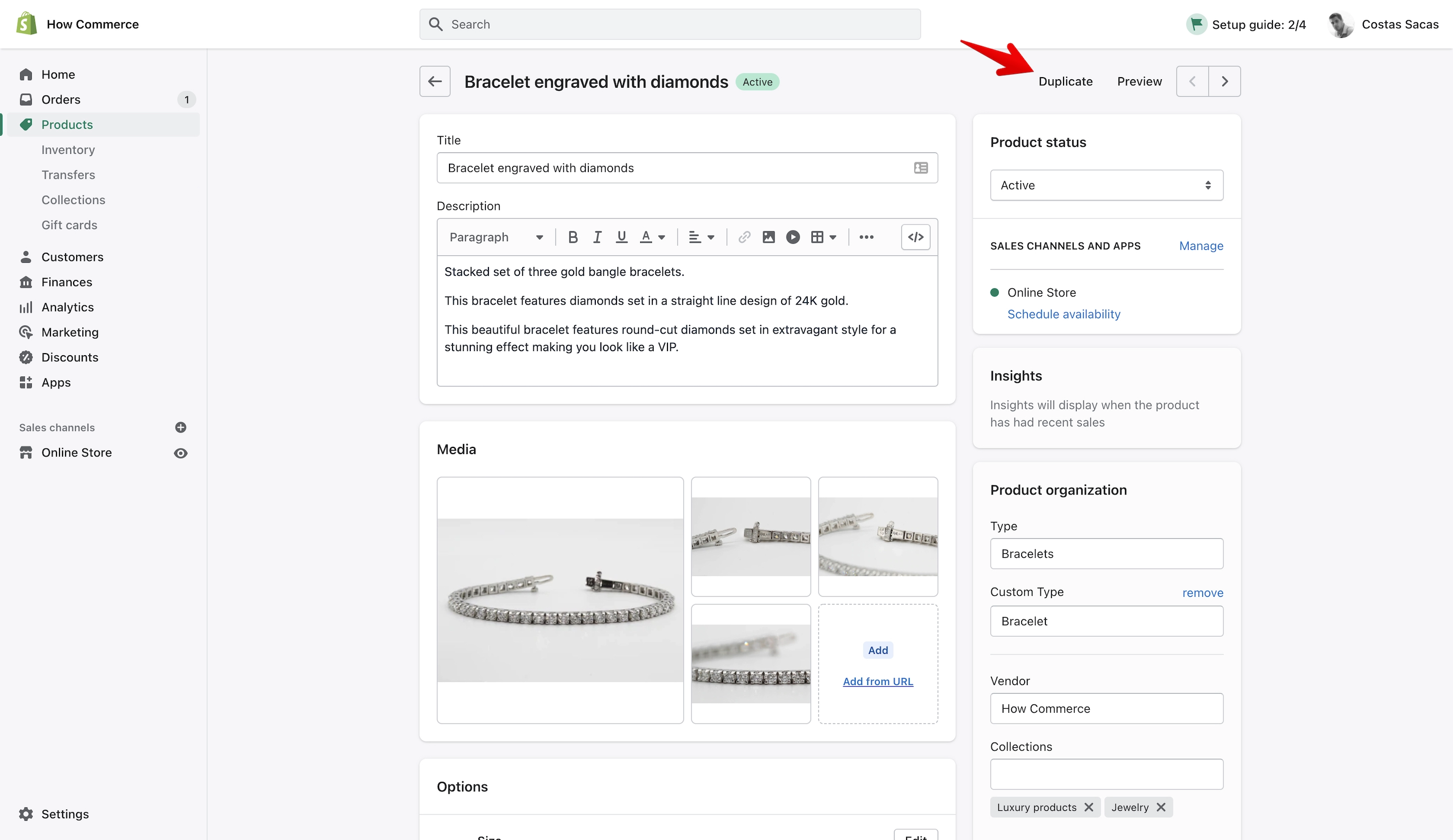Image resolution: width=1453 pixels, height=840 pixels.
Task: Click Add from URL link
Action: click(x=878, y=682)
